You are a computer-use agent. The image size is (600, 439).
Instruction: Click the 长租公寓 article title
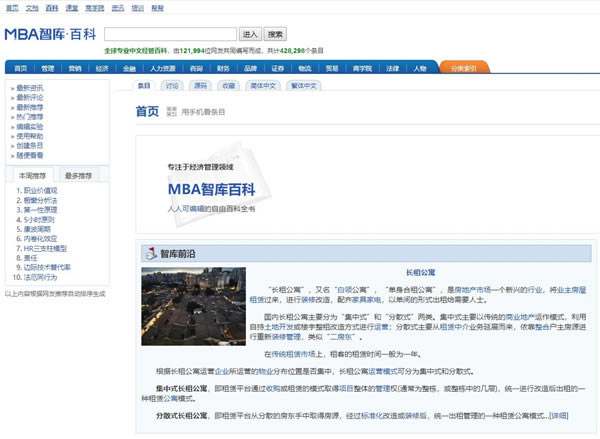tap(420, 272)
